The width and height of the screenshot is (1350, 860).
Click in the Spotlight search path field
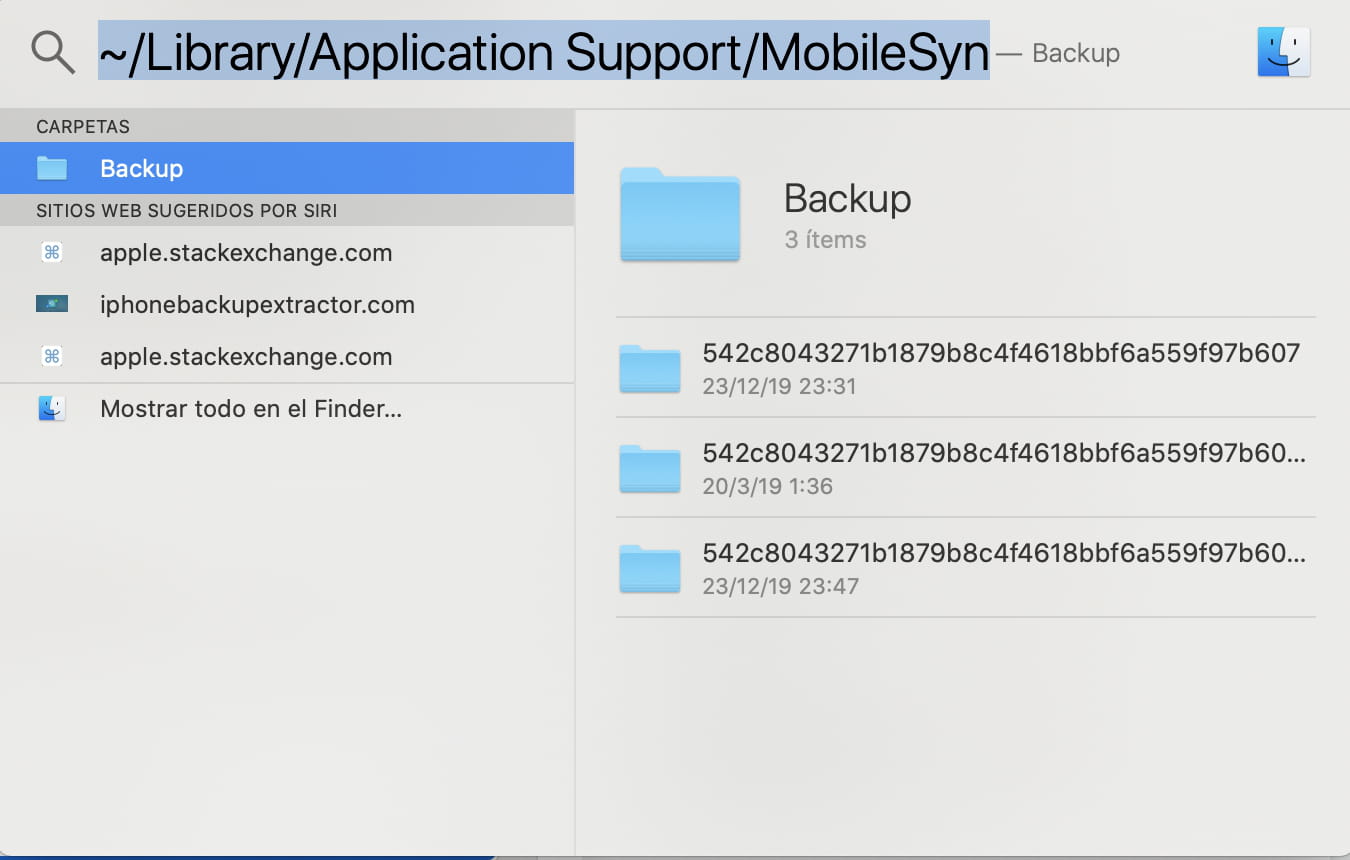pyautogui.click(x=543, y=52)
